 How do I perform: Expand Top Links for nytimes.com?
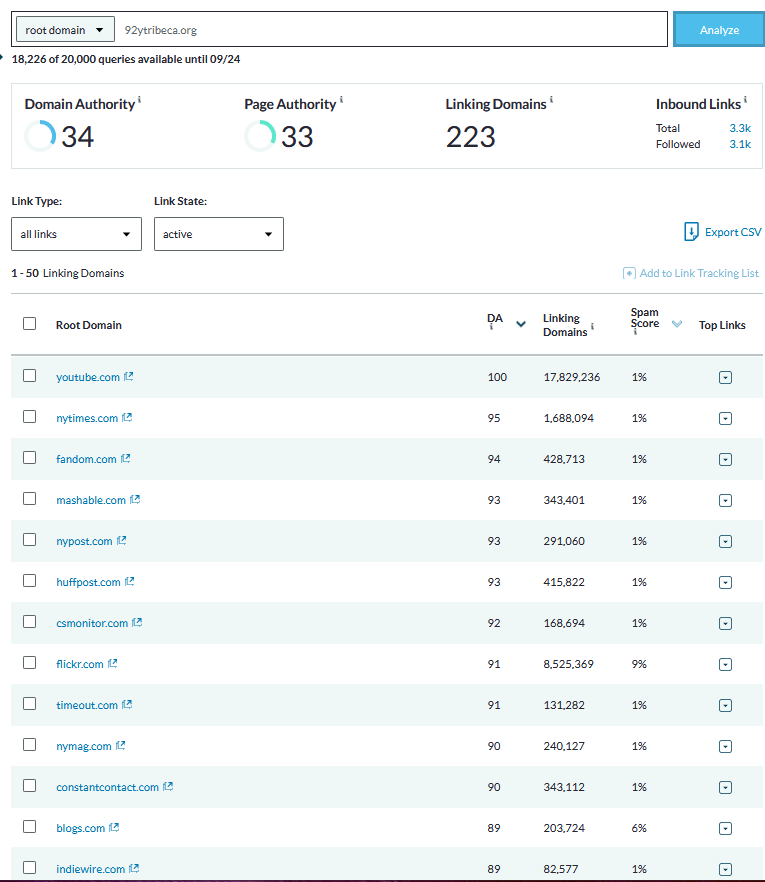click(726, 418)
